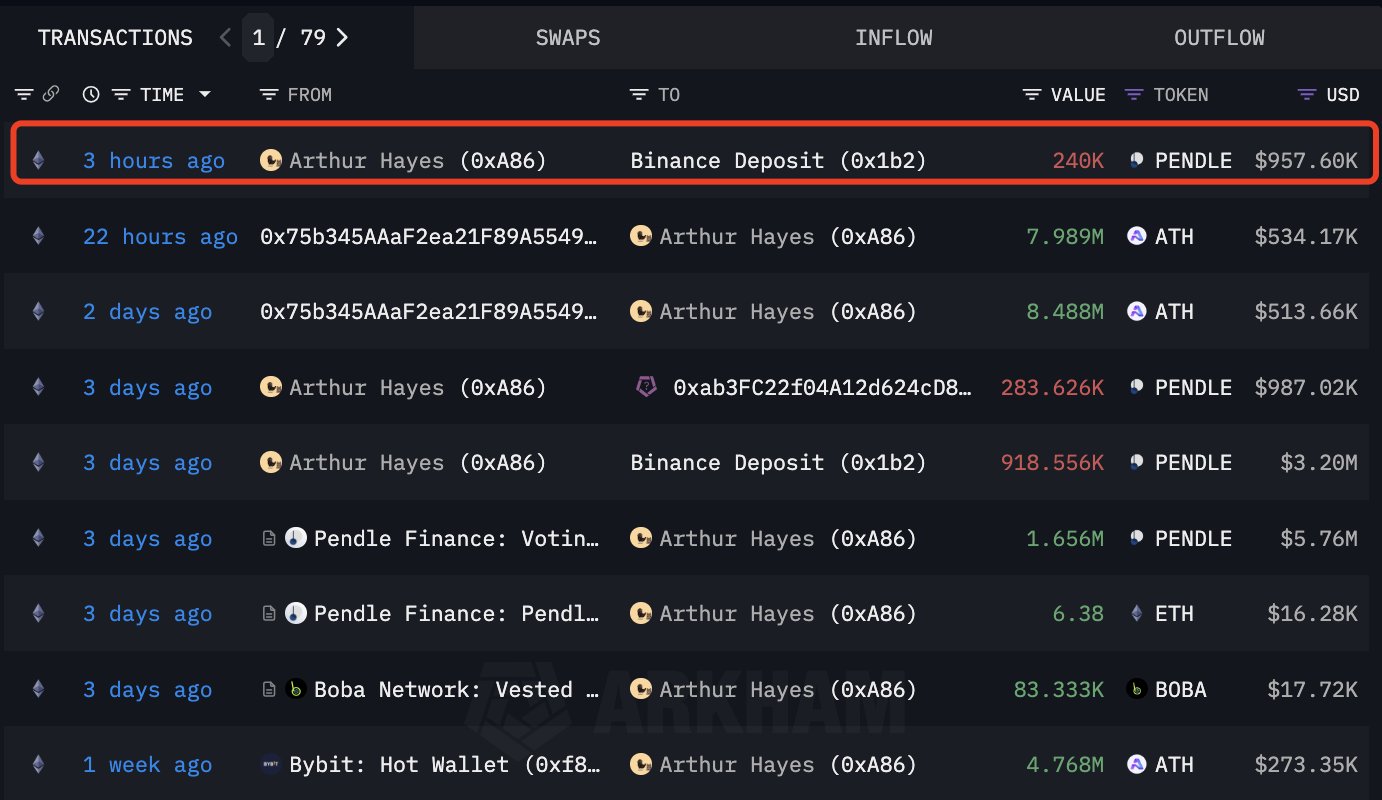Switch to the INFLOW tab
The height and width of the screenshot is (800, 1382).
[x=894, y=38]
